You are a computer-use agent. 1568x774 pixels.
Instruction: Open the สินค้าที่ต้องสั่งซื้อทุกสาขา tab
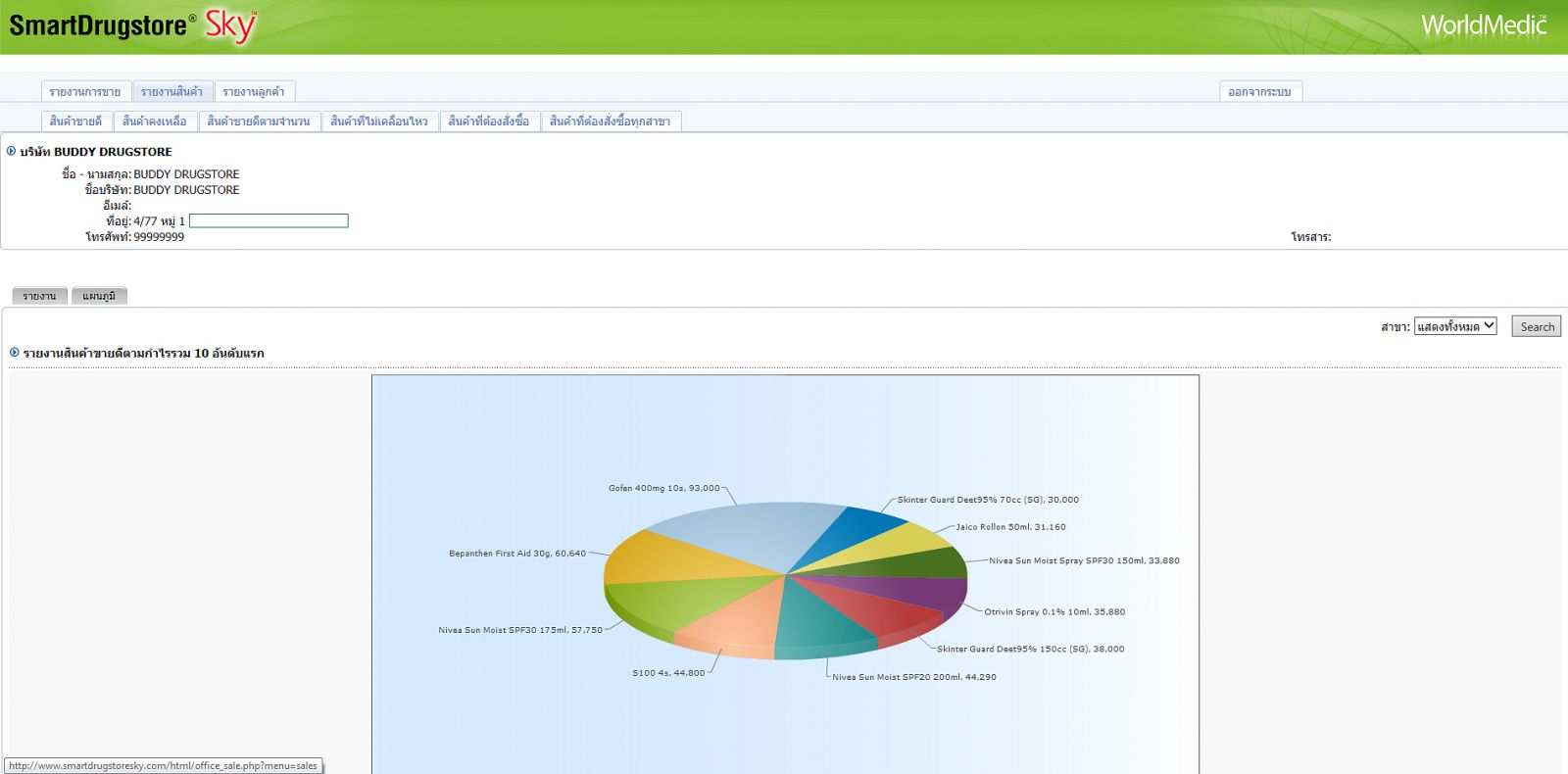(x=611, y=121)
